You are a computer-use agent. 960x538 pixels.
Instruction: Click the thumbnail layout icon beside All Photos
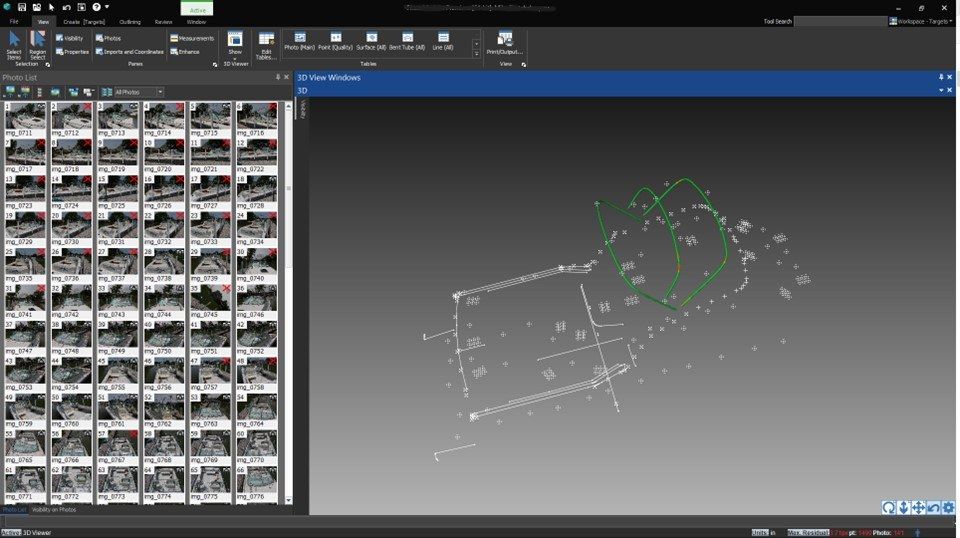[x=107, y=92]
